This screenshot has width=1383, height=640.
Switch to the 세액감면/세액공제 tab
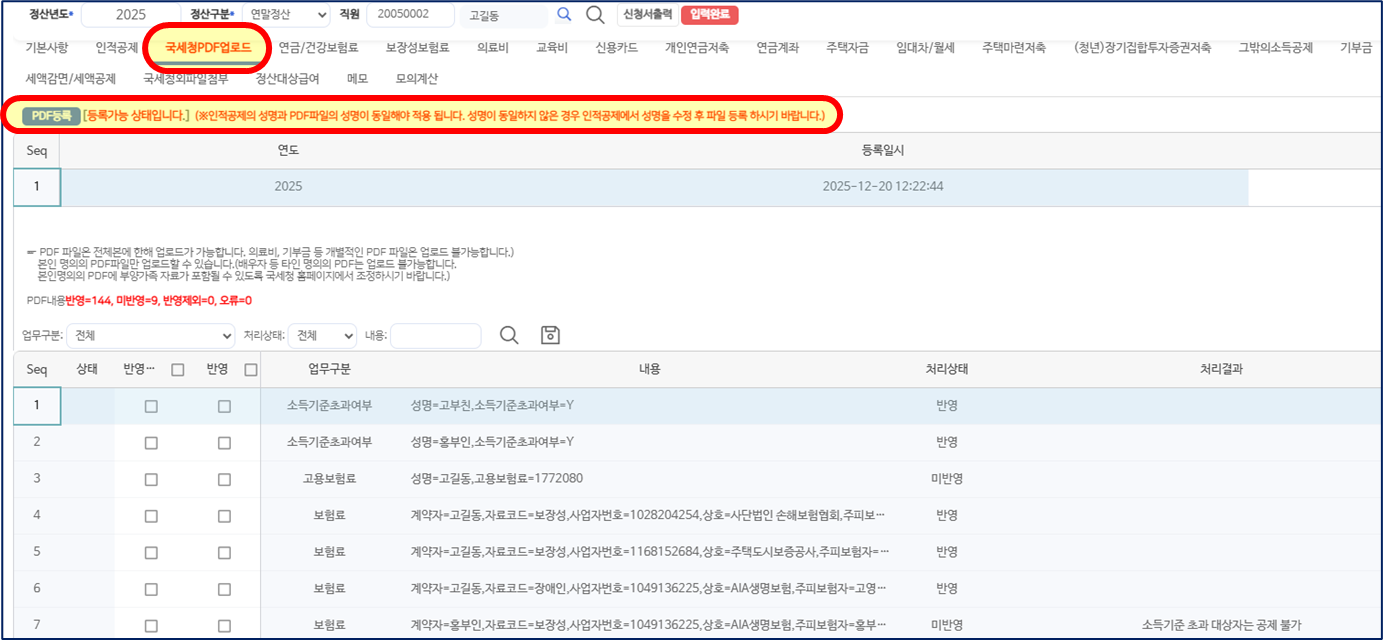pyautogui.click(x=71, y=78)
